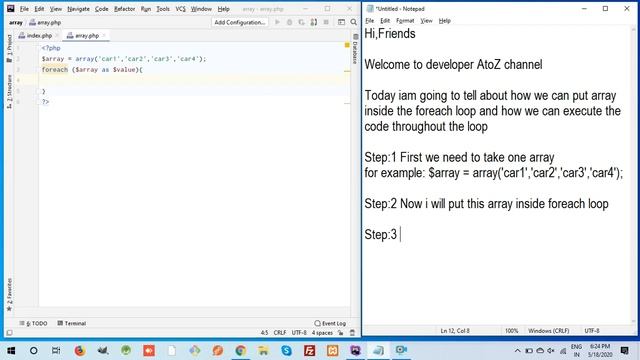The height and width of the screenshot is (360, 640).
Task: Open PhpStorm Tools menu
Action: point(163,9)
